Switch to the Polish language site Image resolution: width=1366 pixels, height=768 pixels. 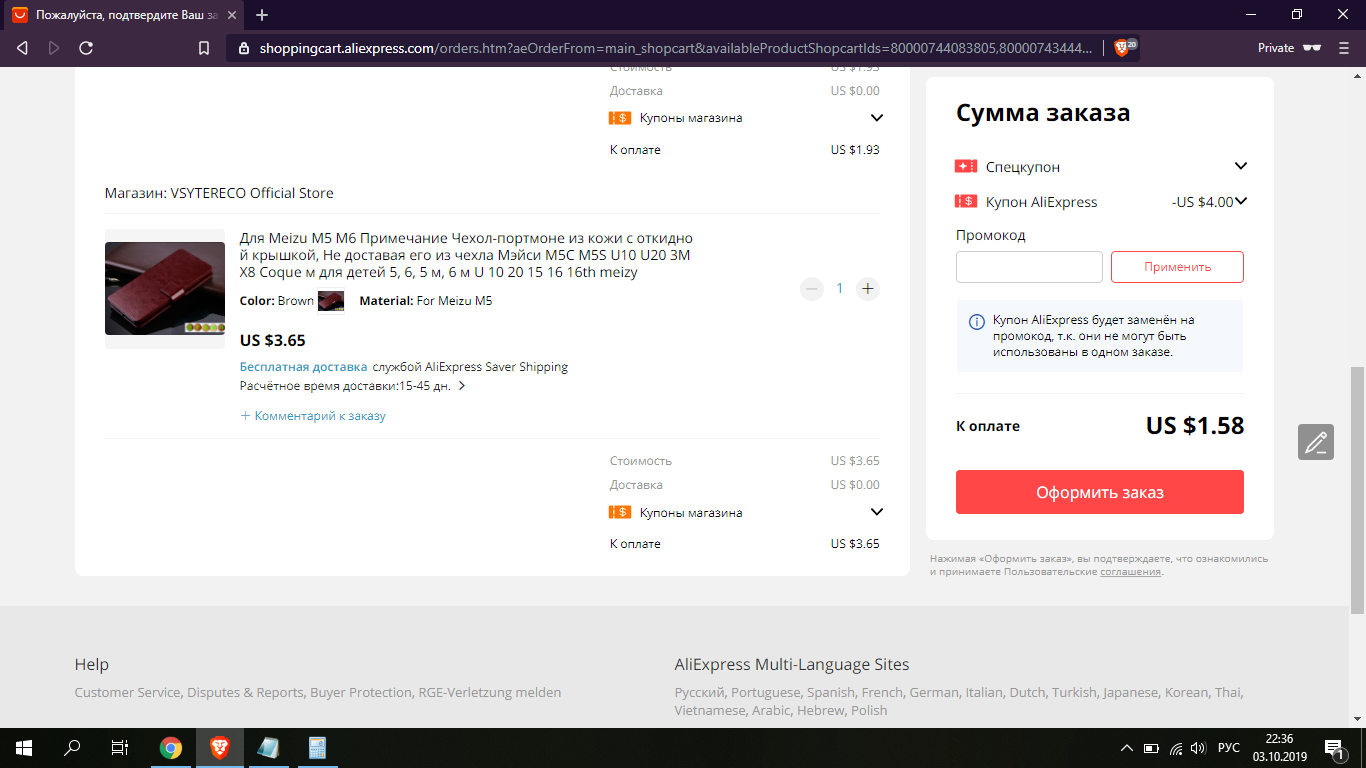tap(869, 710)
